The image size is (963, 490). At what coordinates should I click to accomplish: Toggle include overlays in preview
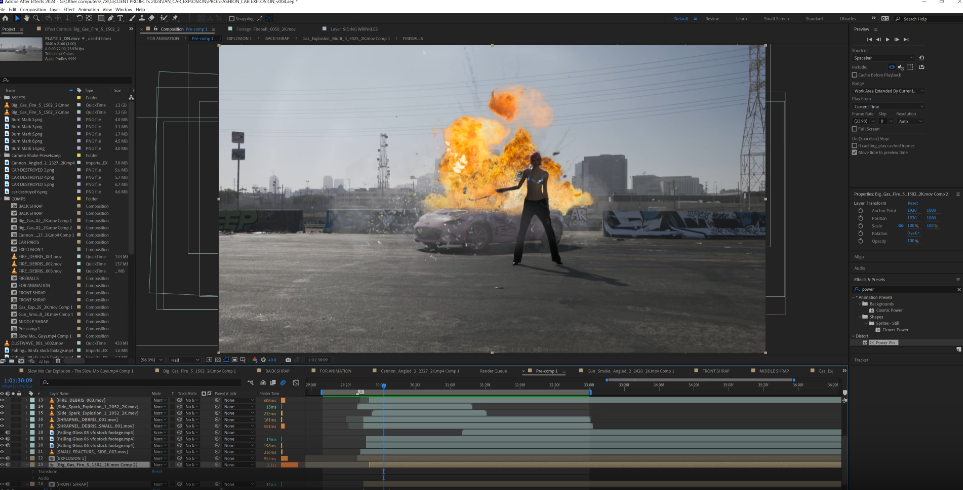pos(910,67)
